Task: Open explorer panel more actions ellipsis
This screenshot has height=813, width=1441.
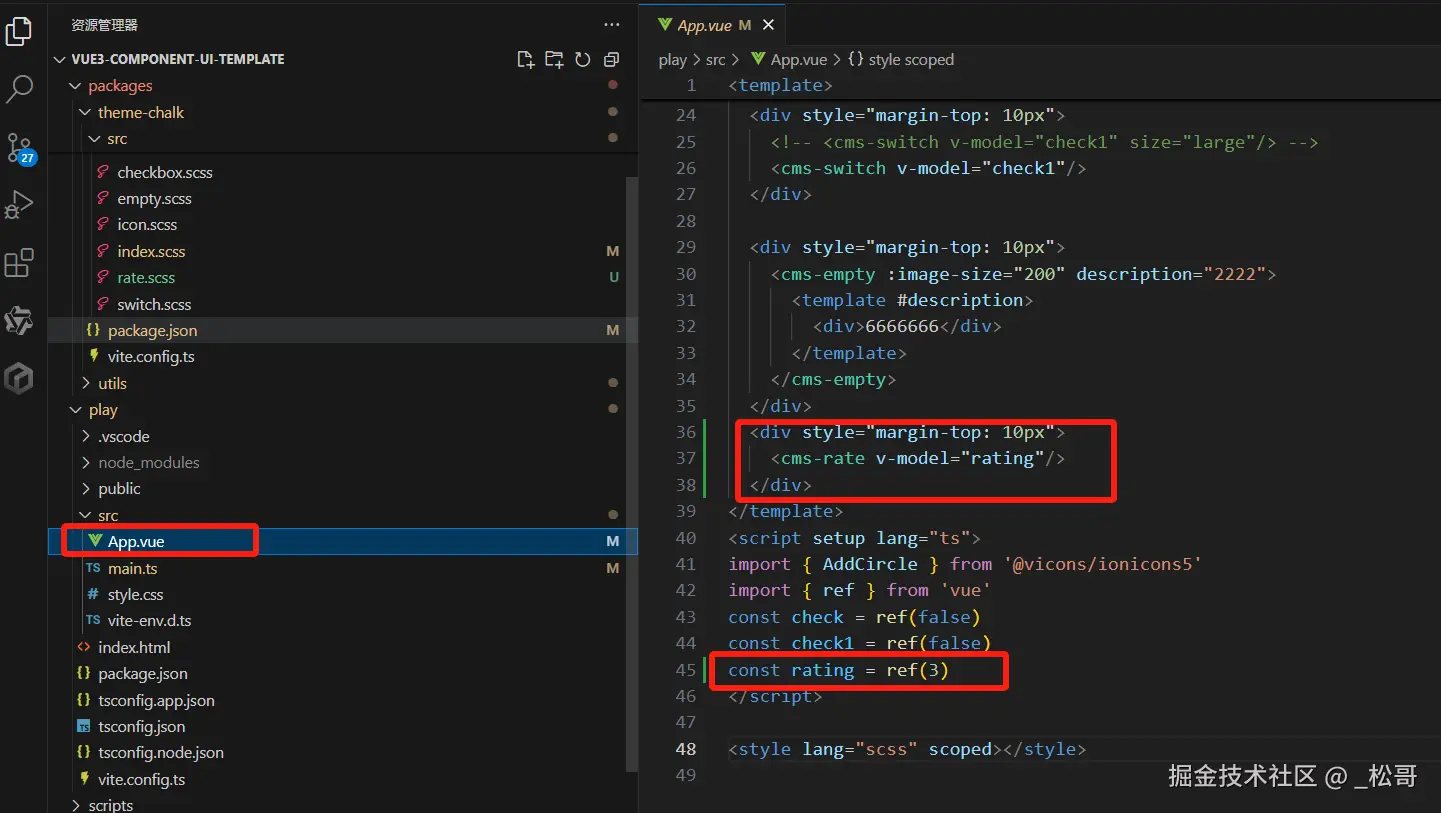Action: [612, 25]
